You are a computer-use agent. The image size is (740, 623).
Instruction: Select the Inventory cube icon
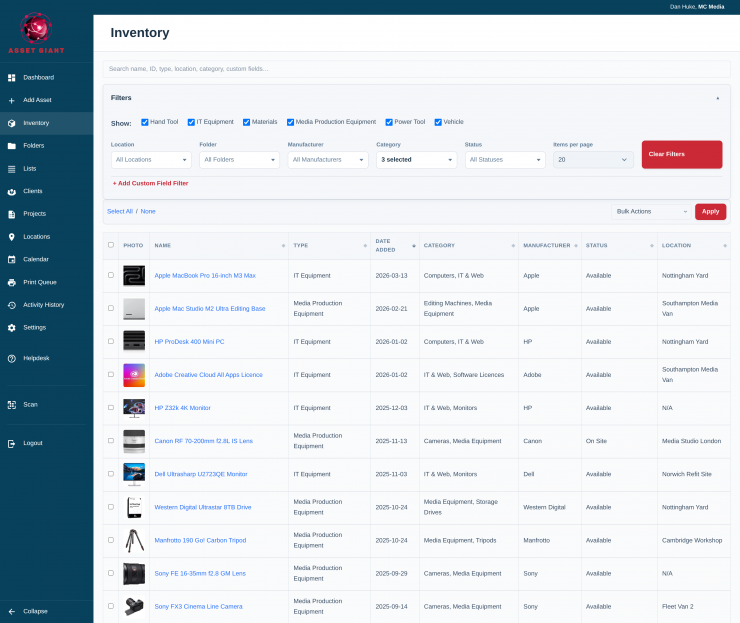12,123
